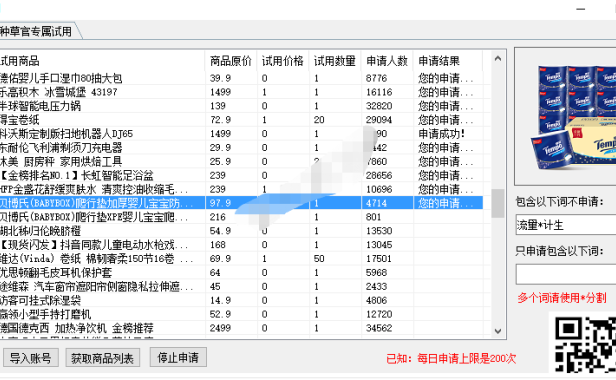Click the QR code image
The height and width of the screenshot is (380, 616).
coord(585,344)
